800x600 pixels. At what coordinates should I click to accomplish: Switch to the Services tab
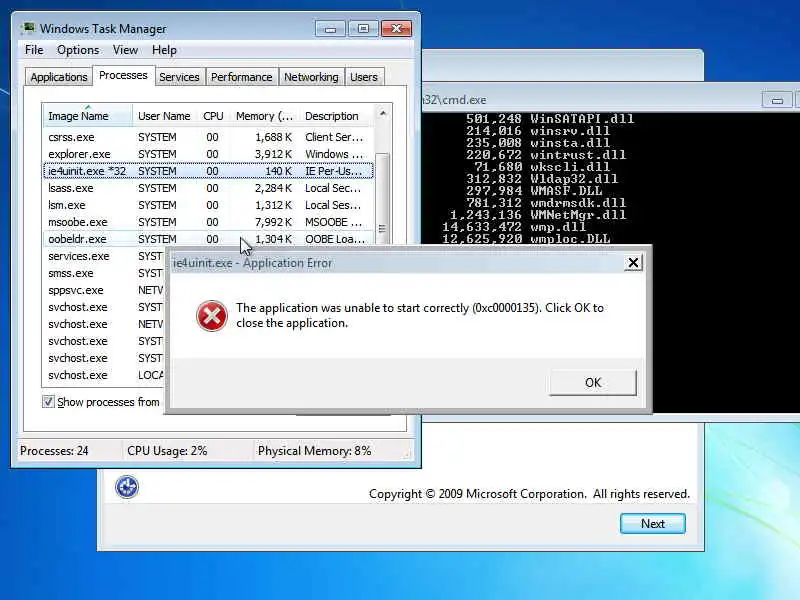click(179, 77)
